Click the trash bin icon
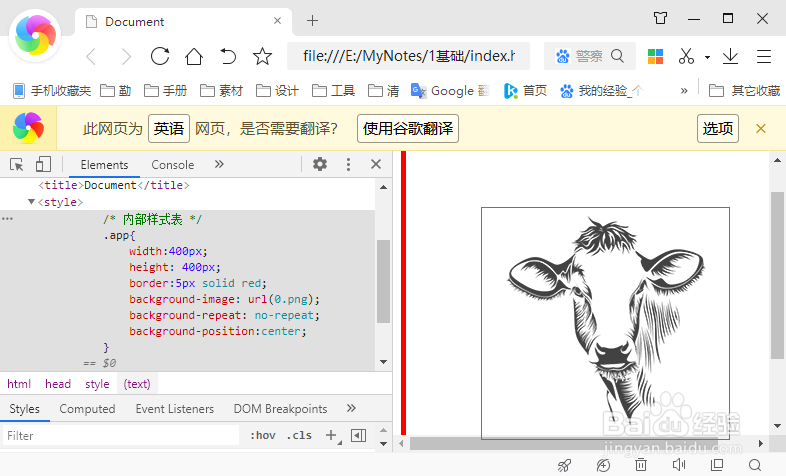The height and width of the screenshot is (476, 786). 641,465
